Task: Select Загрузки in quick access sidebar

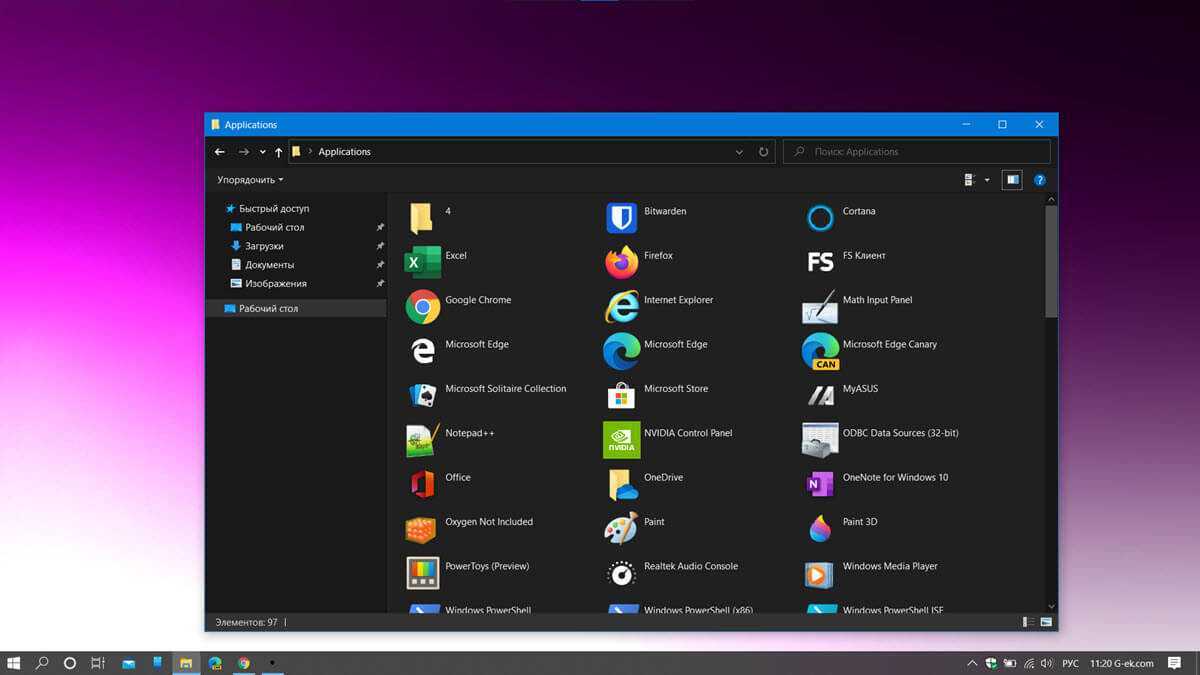Action: (264, 246)
